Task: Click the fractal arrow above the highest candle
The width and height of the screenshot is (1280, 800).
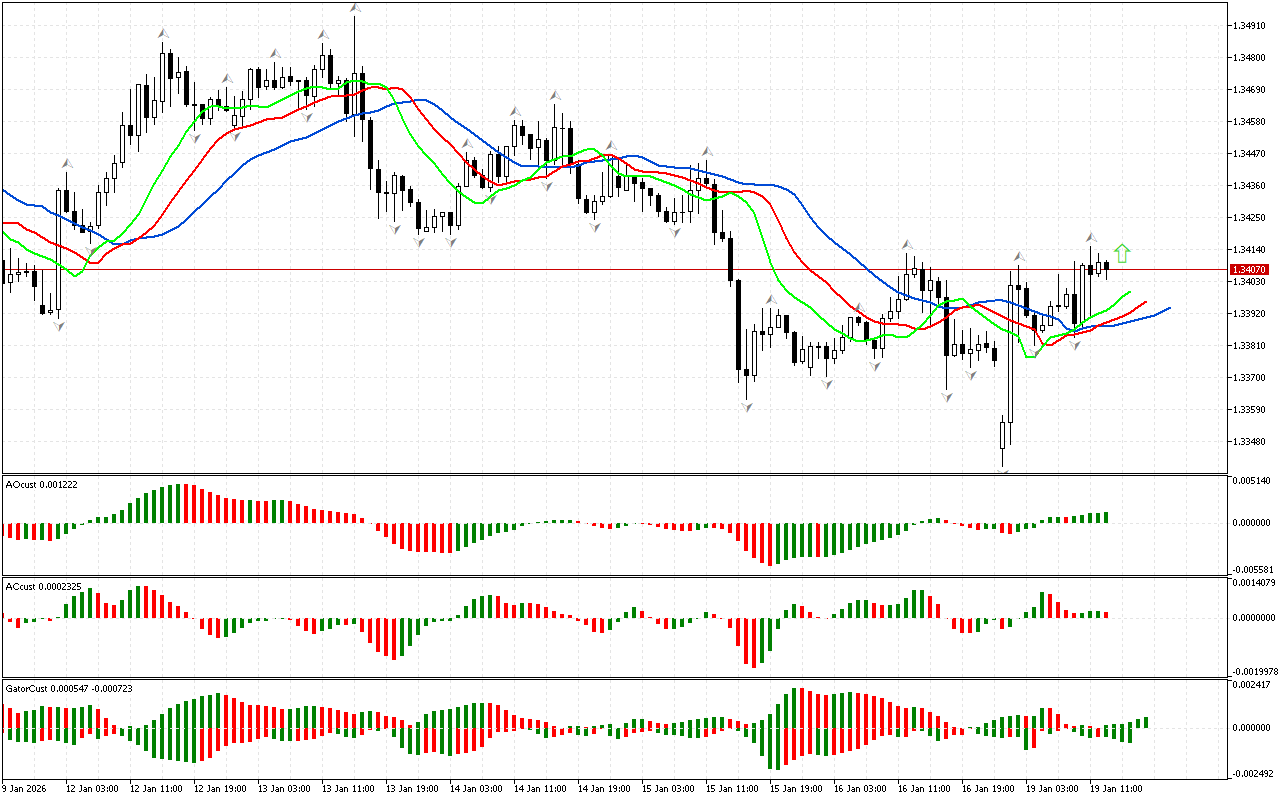Action: tap(354, 8)
